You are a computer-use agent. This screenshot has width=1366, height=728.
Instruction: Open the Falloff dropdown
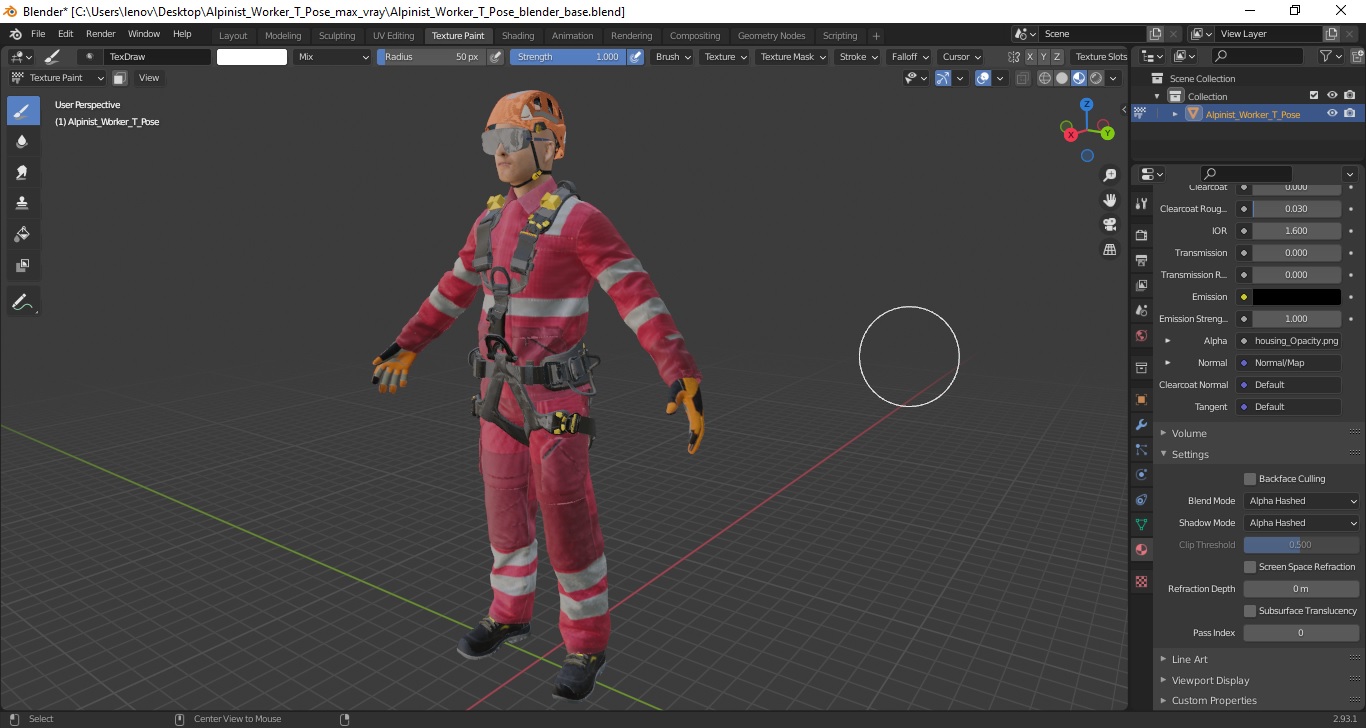pyautogui.click(x=909, y=57)
